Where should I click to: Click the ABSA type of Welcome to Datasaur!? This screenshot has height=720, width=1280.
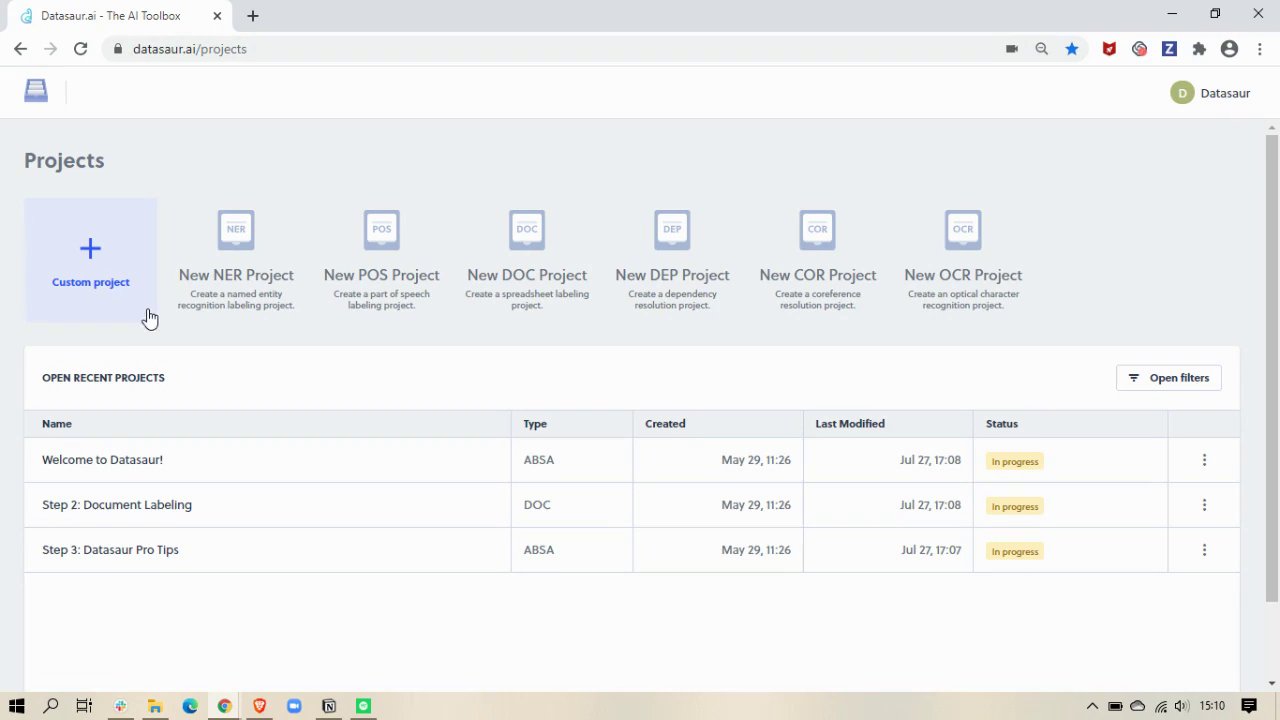point(538,460)
